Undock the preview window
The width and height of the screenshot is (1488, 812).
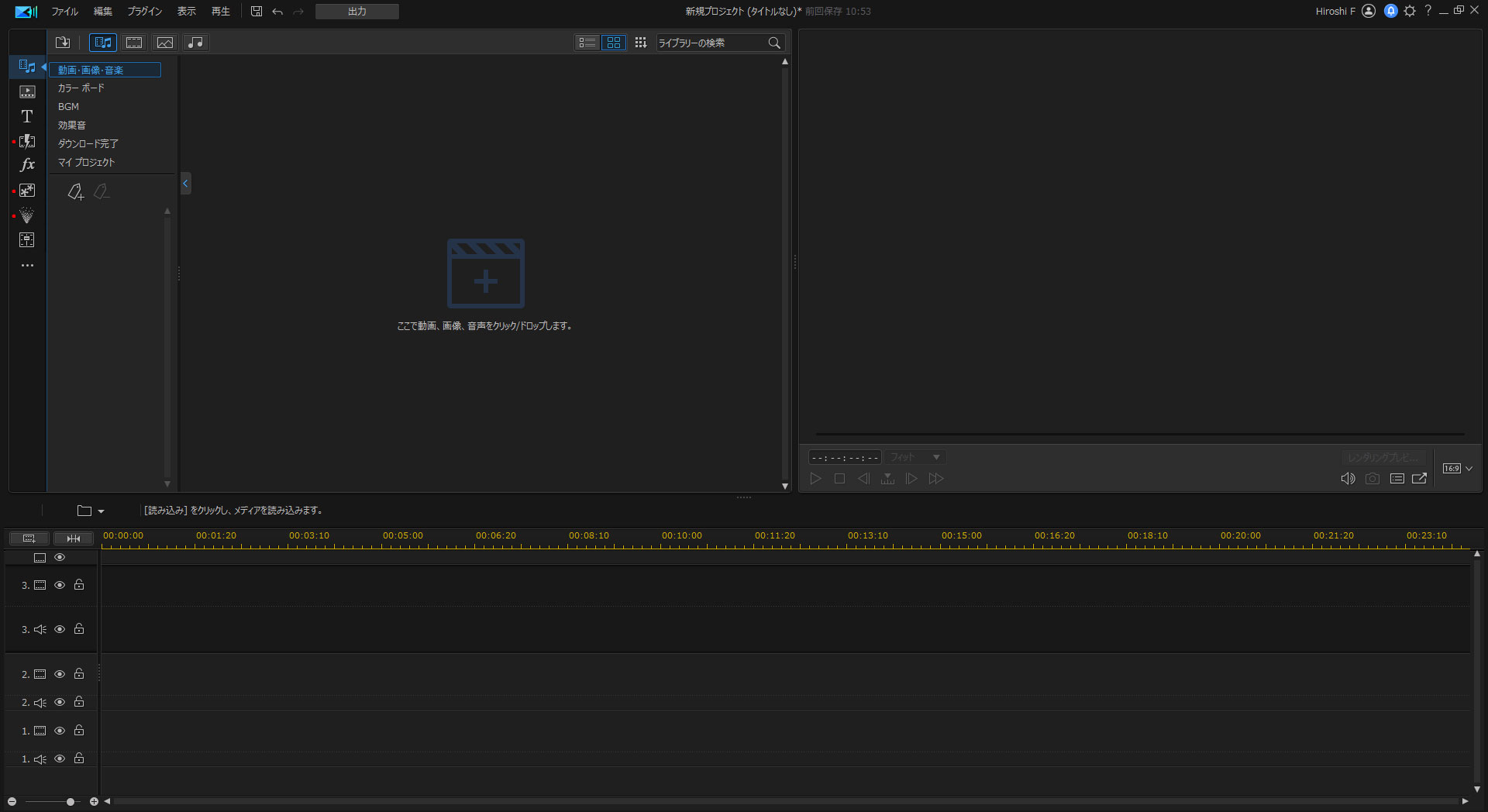(1420, 479)
